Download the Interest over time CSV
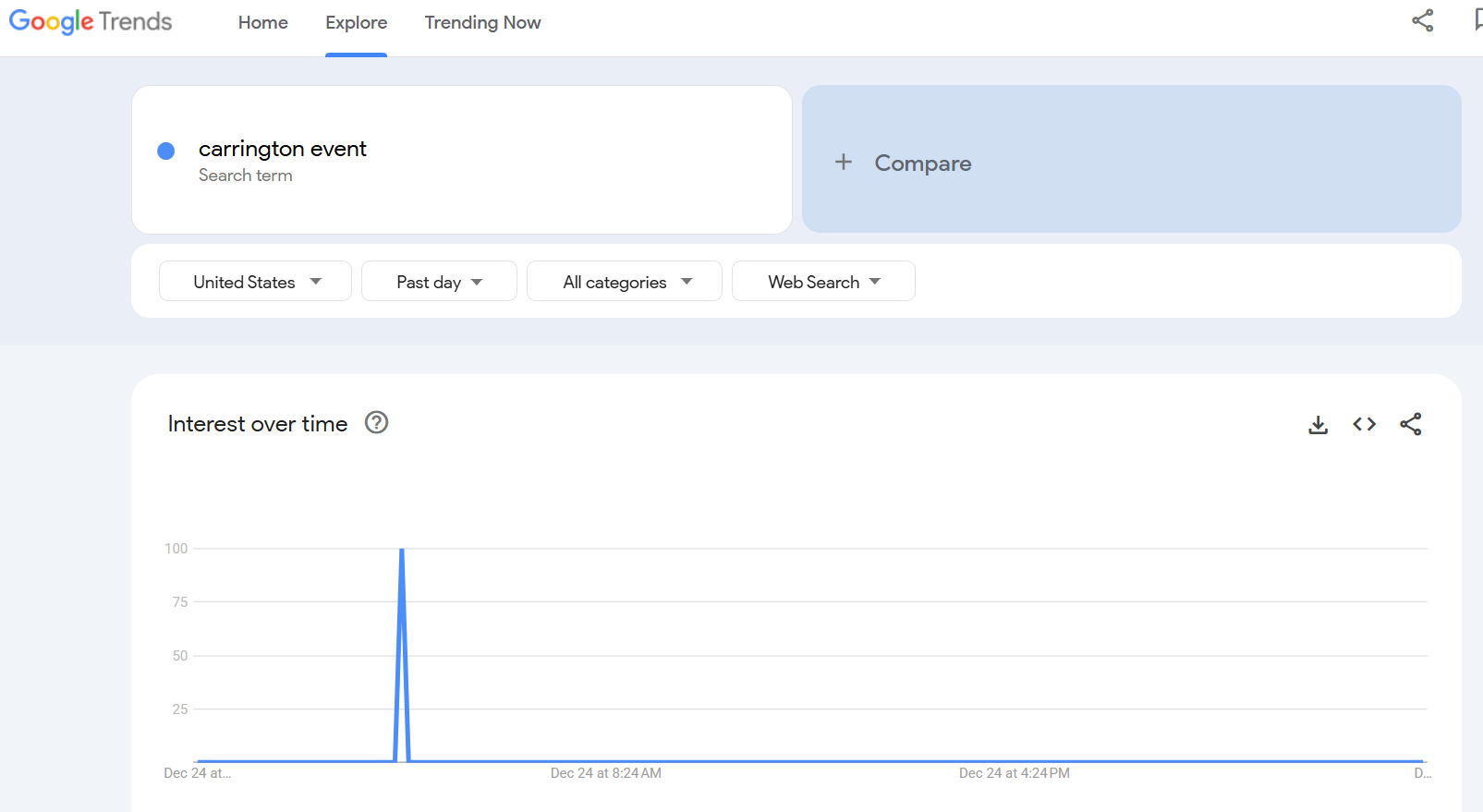 [x=1319, y=424]
